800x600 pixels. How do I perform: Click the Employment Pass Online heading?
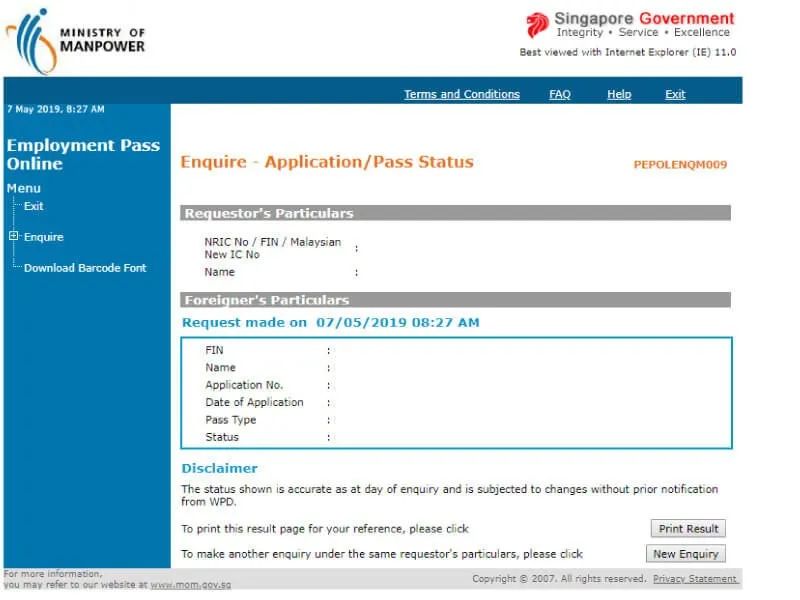click(83, 154)
